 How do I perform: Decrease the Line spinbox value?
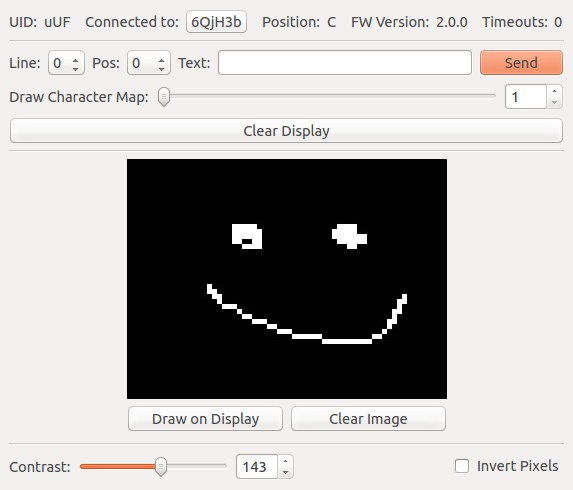(76, 68)
